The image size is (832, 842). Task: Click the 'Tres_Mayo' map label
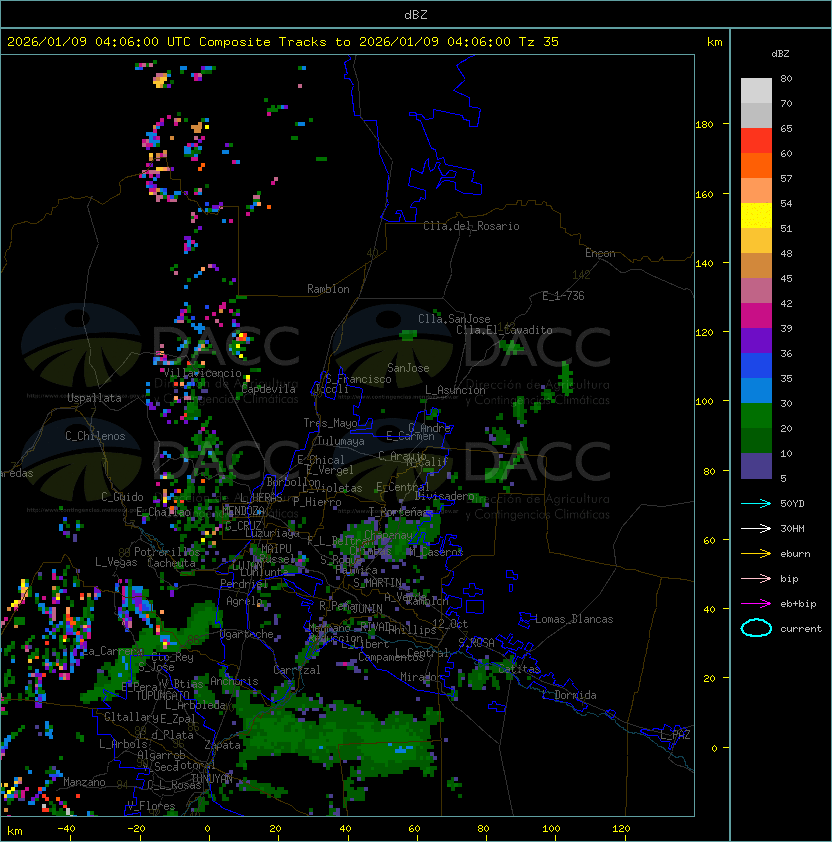click(x=330, y=423)
